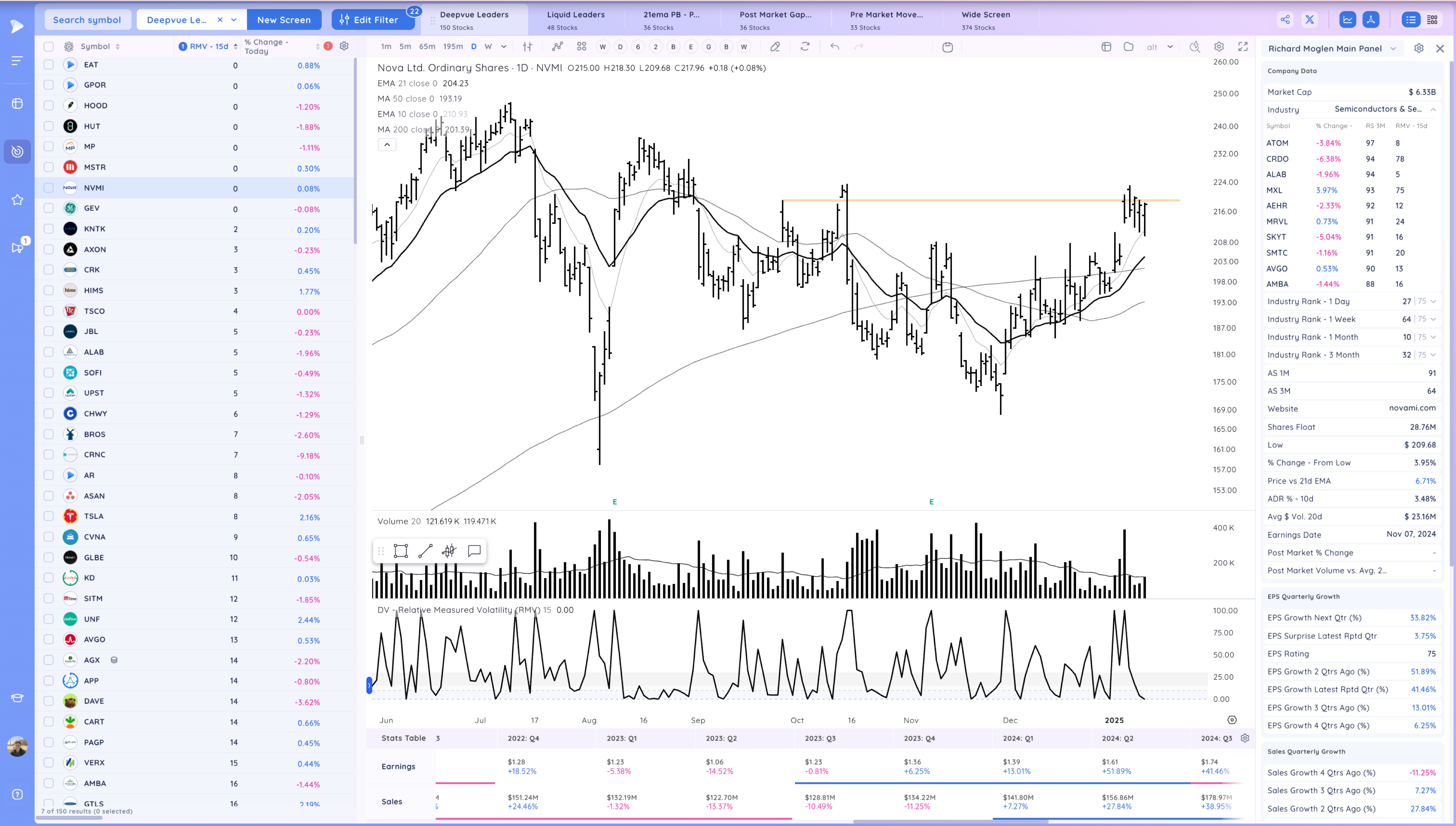Share to X (Twitter) icon
Screen dimensions: 1456x826
click(x=1310, y=20)
